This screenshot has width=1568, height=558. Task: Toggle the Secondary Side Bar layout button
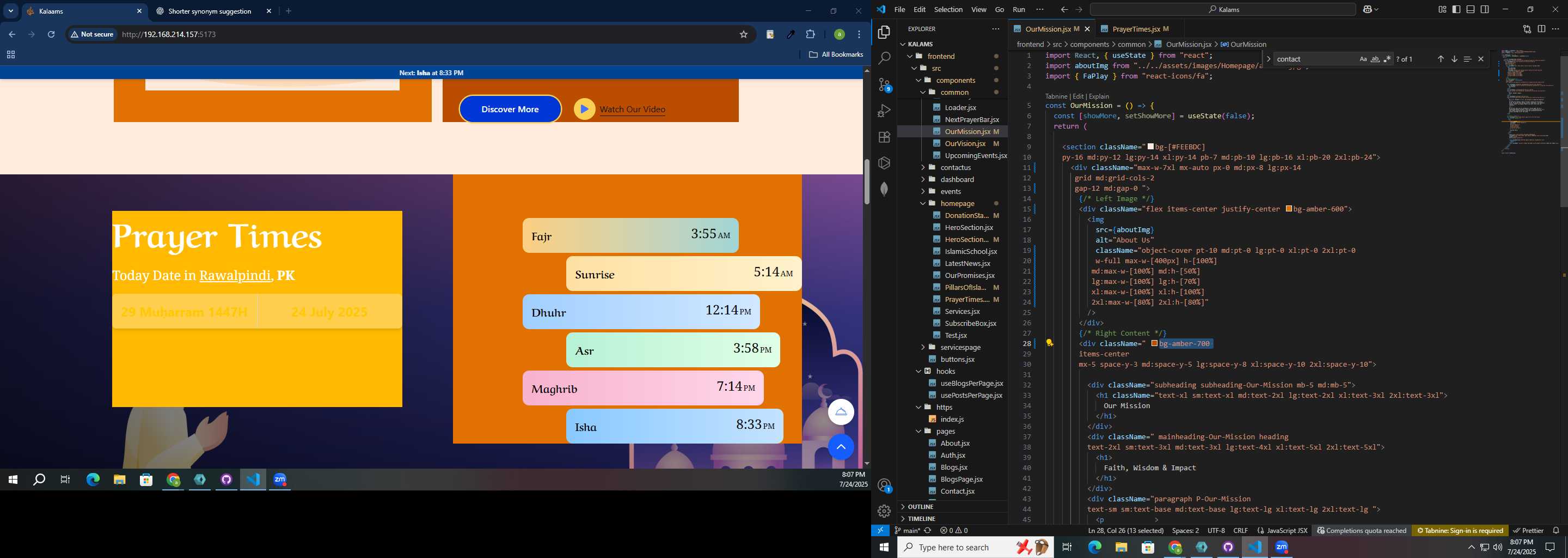click(1485, 9)
